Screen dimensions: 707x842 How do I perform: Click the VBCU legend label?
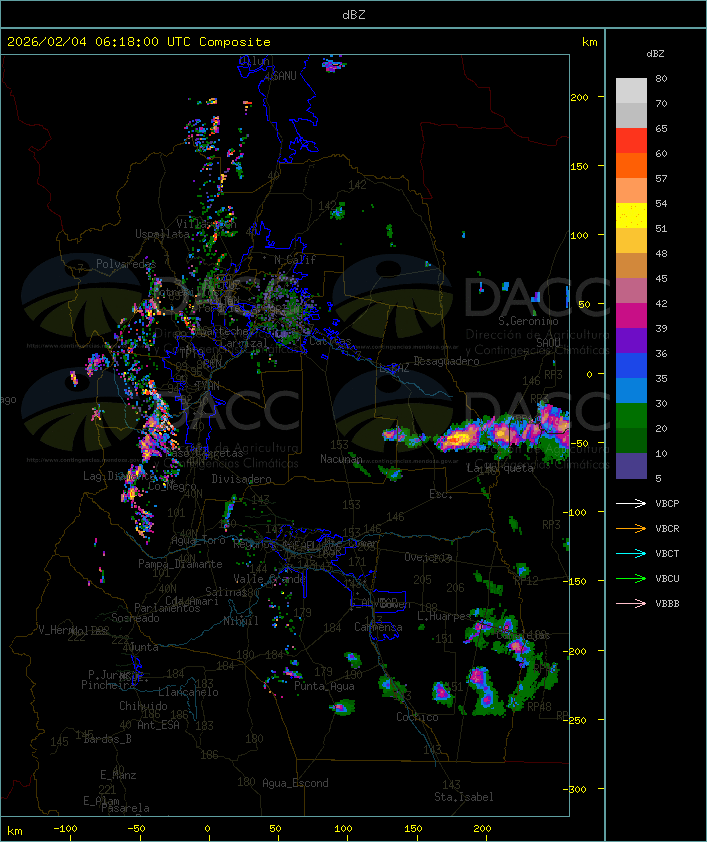coord(667,578)
